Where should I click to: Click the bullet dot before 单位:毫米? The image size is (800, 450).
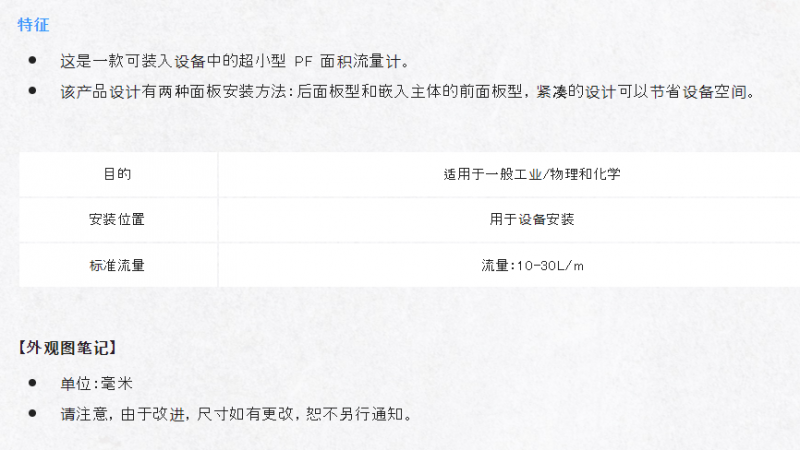[x=33, y=382]
